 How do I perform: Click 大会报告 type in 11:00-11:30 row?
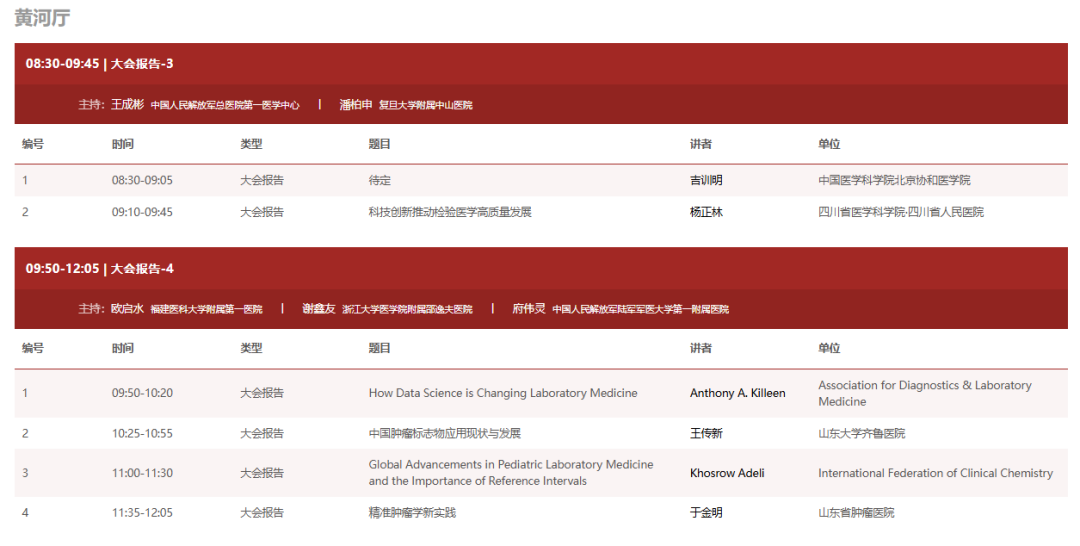pyautogui.click(x=262, y=473)
